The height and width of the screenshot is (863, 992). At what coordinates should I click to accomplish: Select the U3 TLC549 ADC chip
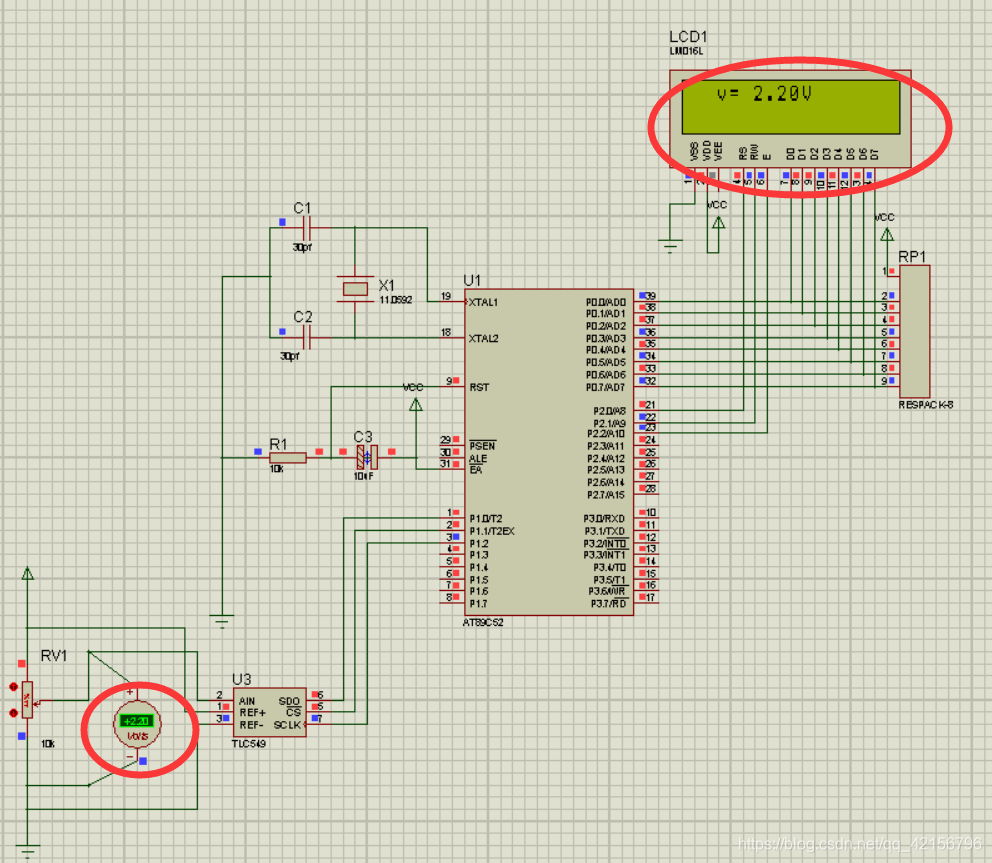pos(270,712)
